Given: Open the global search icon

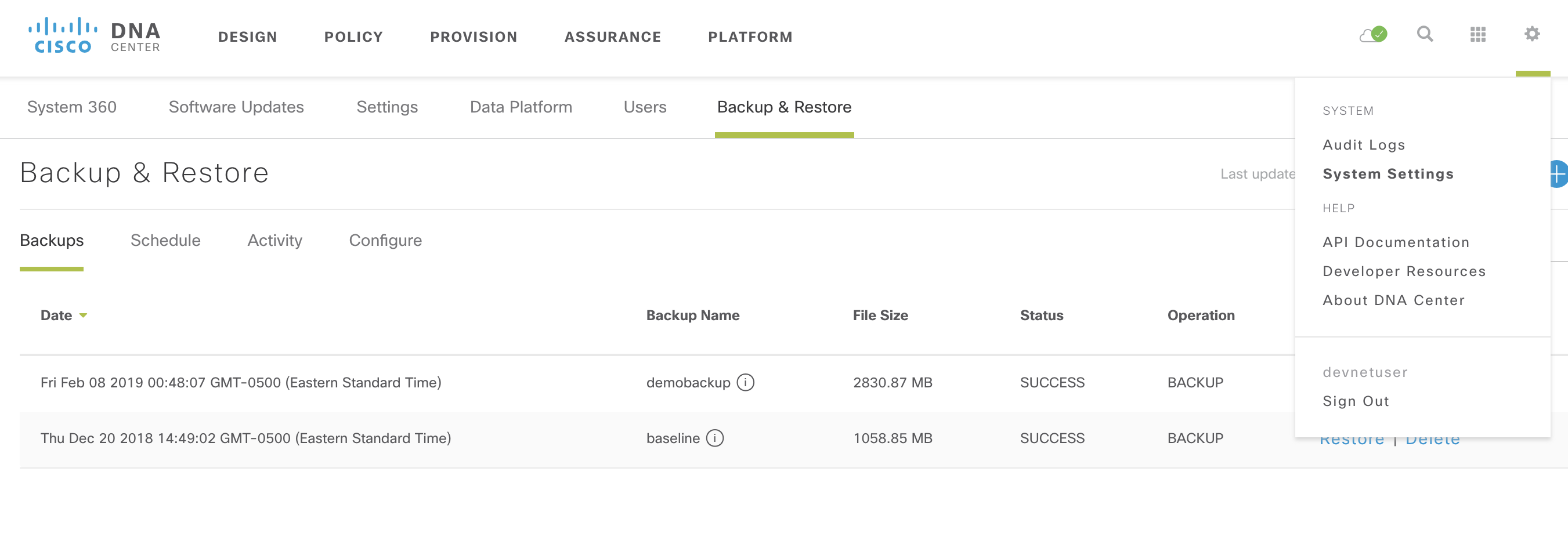Looking at the screenshot, I should [1425, 35].
